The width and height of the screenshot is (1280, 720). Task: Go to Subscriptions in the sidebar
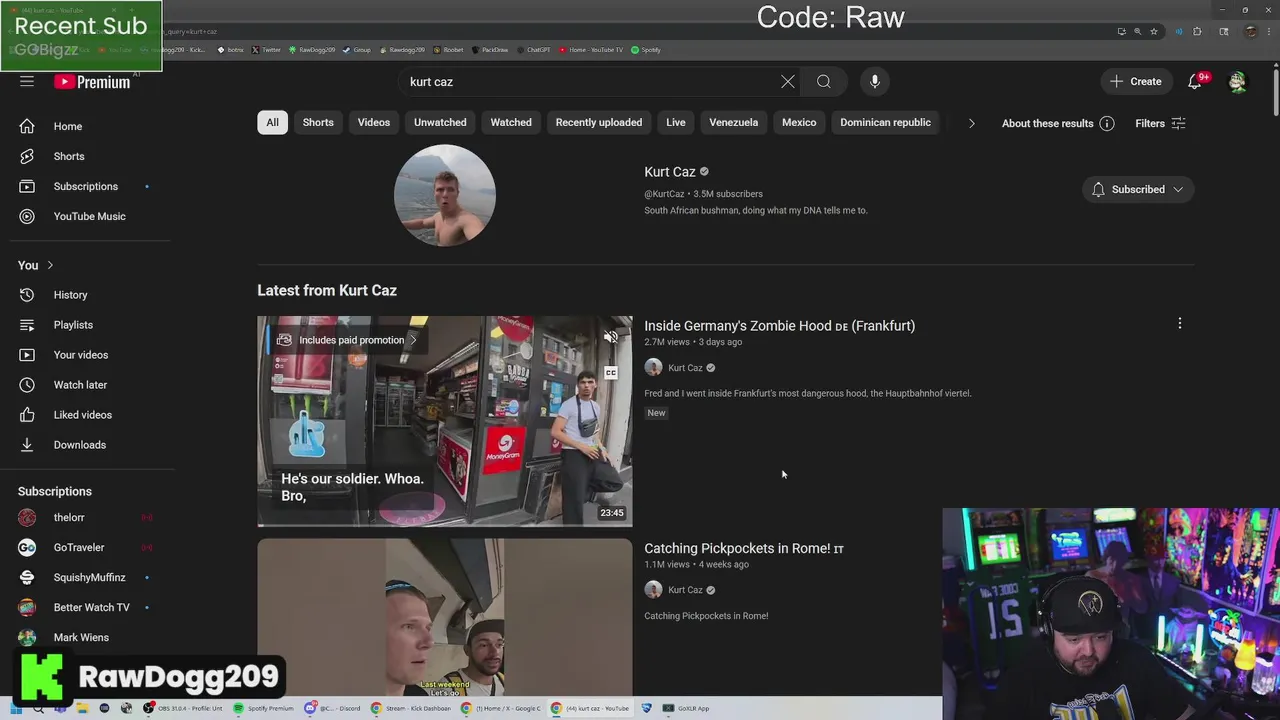point(87,186)
